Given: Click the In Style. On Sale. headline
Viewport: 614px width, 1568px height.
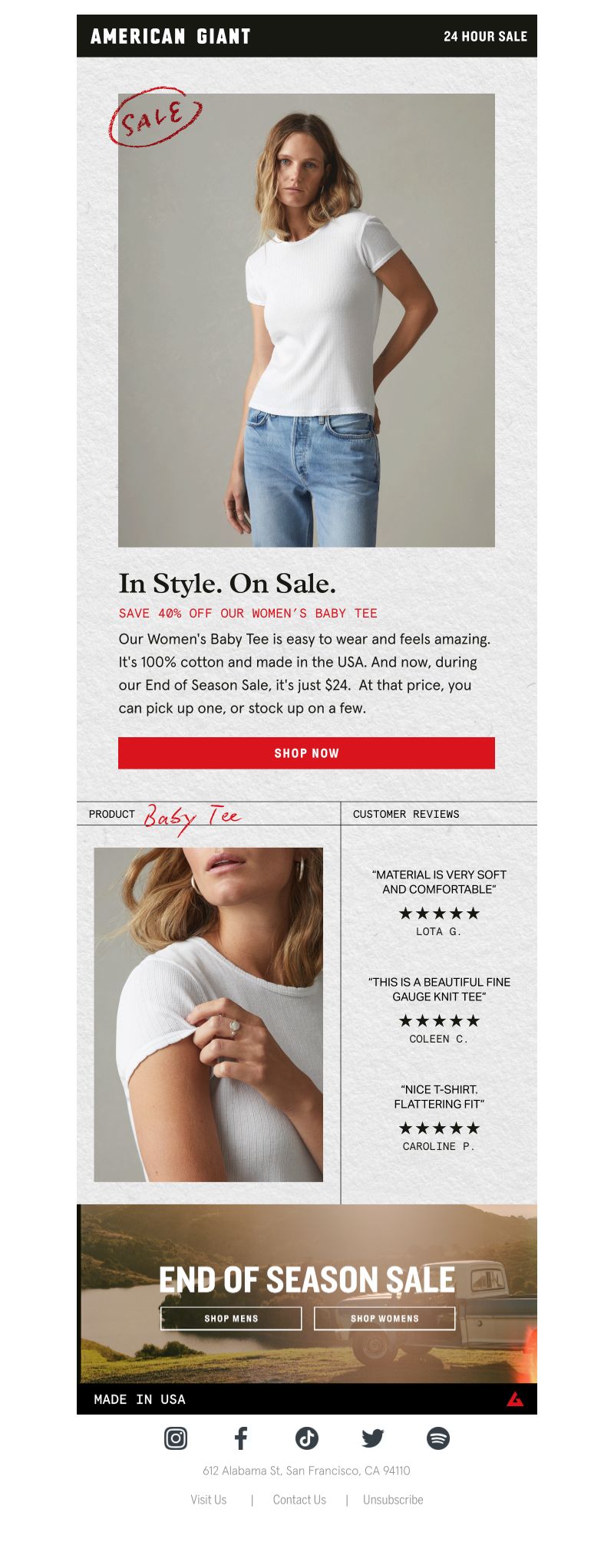Looking at the screenshot, I should tap(227, 583).
